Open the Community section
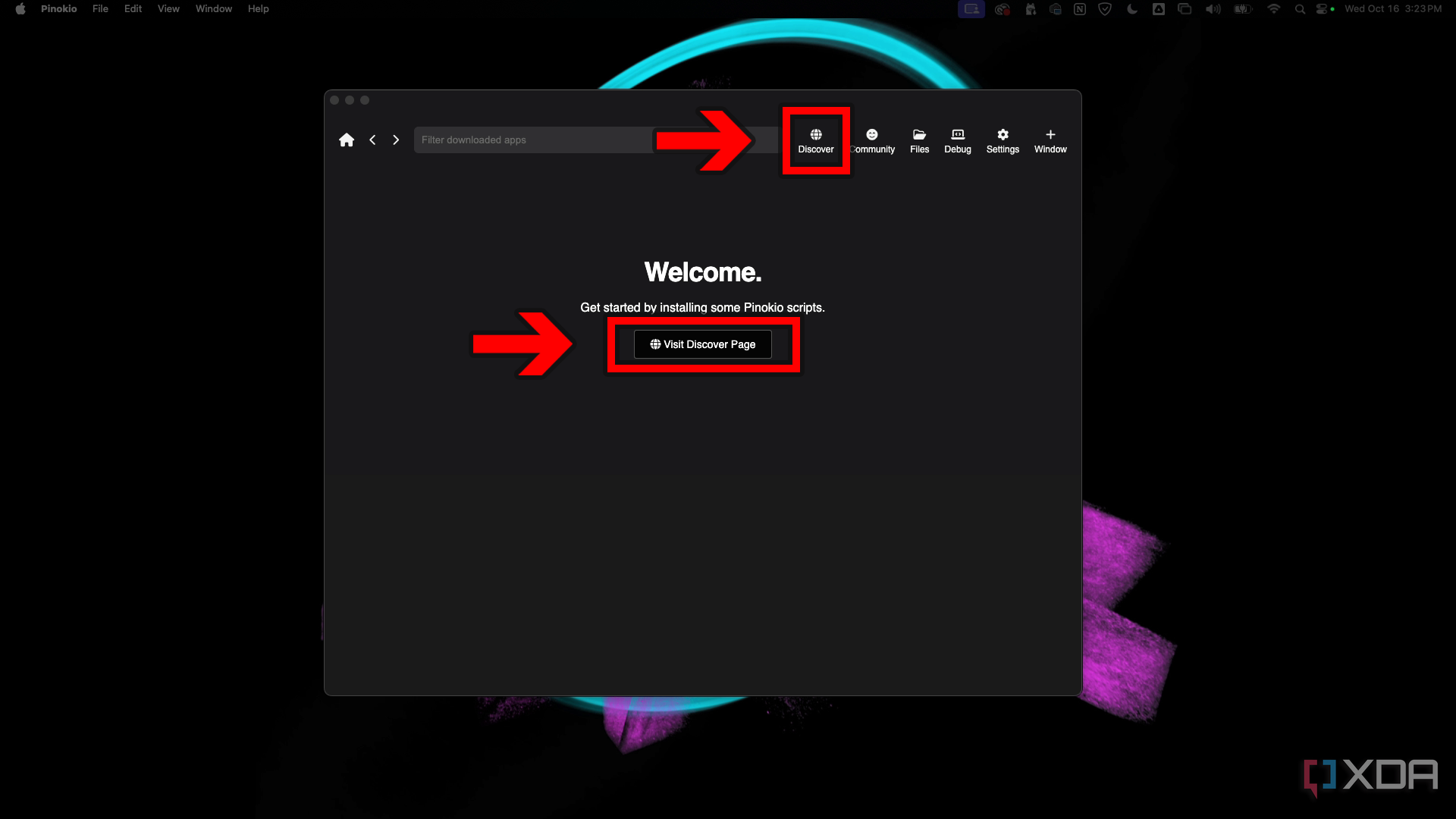 tap(872, 141)
